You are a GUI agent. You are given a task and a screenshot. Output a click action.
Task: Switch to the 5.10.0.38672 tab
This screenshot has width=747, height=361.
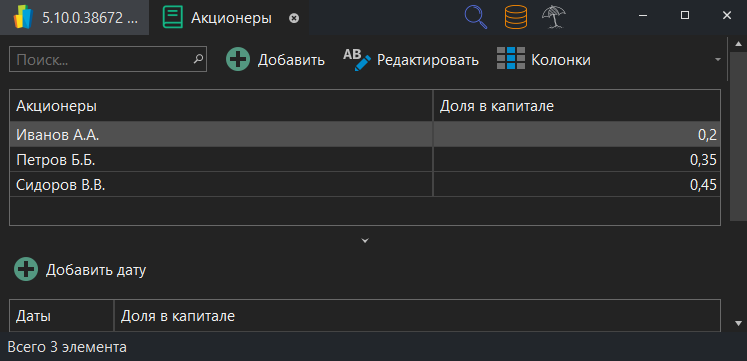tap(74, 18)
